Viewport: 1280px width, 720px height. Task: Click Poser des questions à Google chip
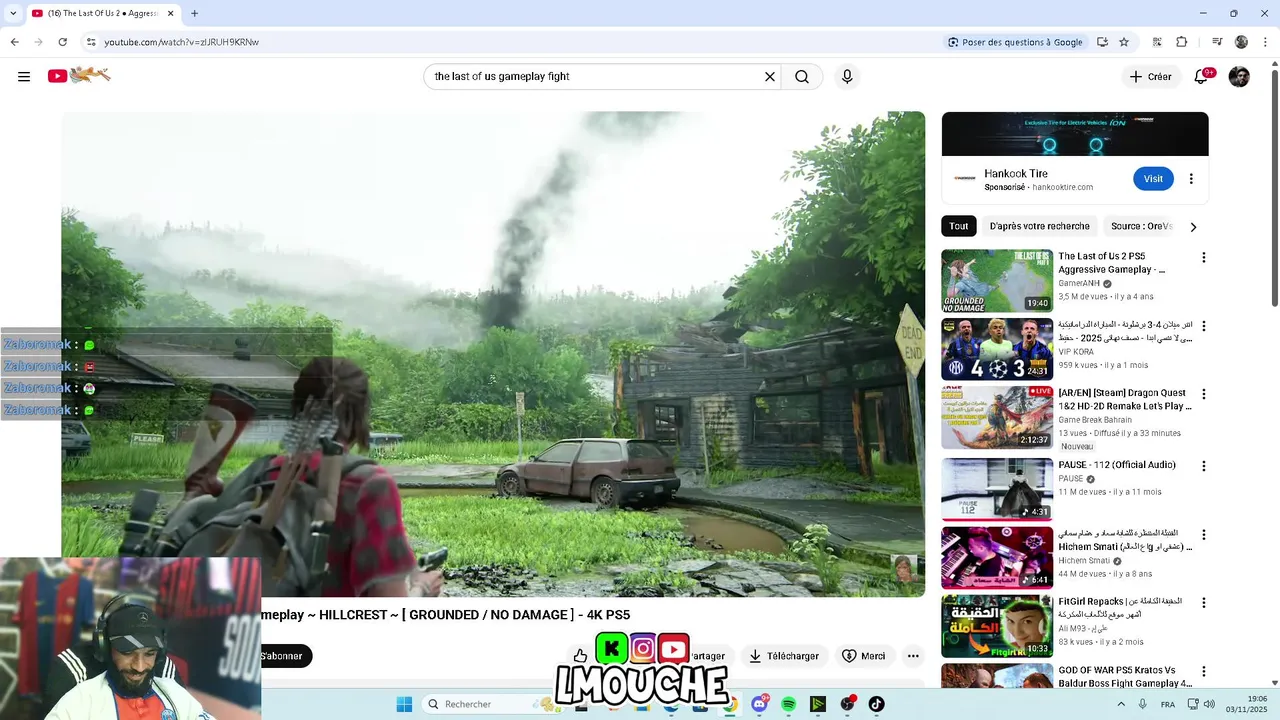click(x=1015, y=42)
